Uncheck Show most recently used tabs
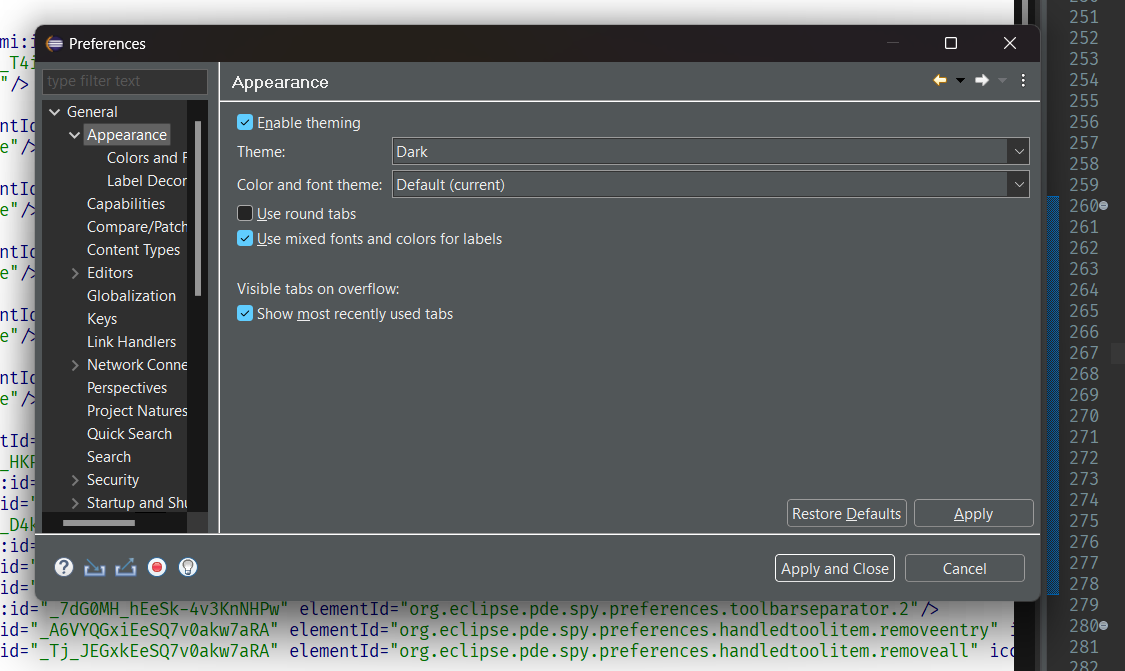Image resolution: width=1125 pixels, height=671 pixels. coord(244,313)
